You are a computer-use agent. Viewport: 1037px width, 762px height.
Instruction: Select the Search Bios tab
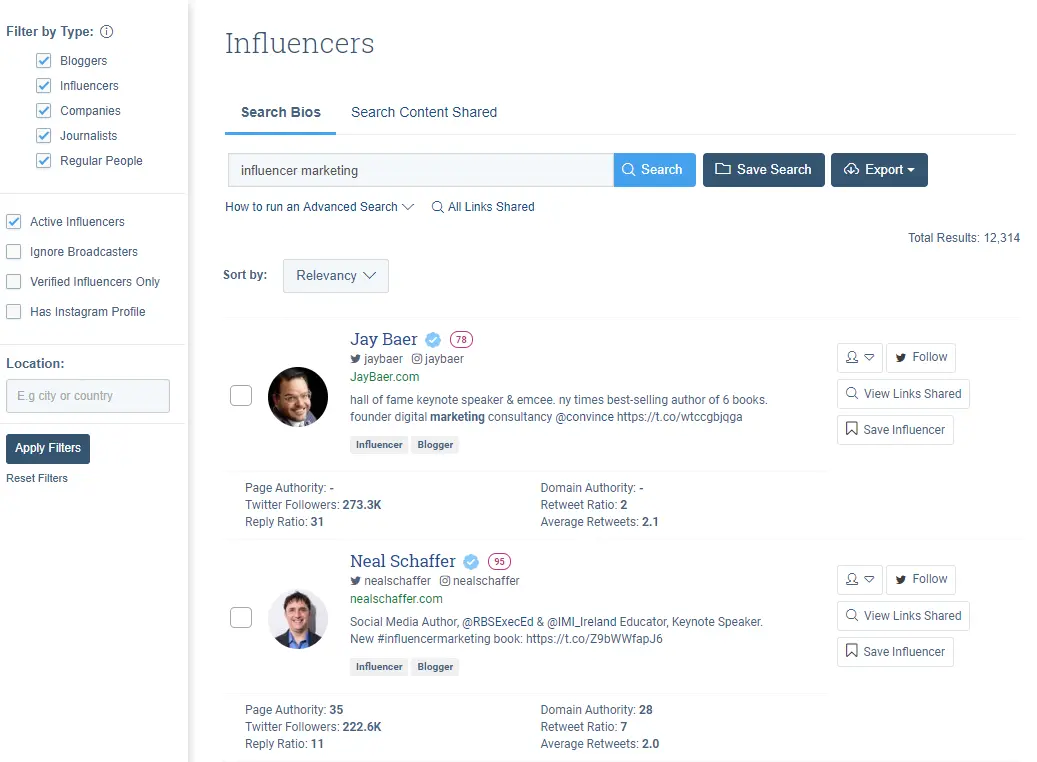point(281,112)
